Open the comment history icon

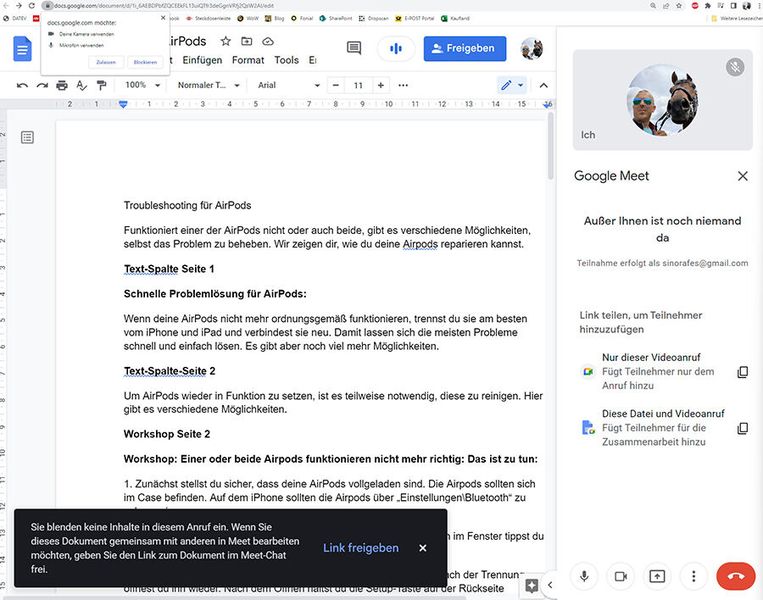click(354, 48)
